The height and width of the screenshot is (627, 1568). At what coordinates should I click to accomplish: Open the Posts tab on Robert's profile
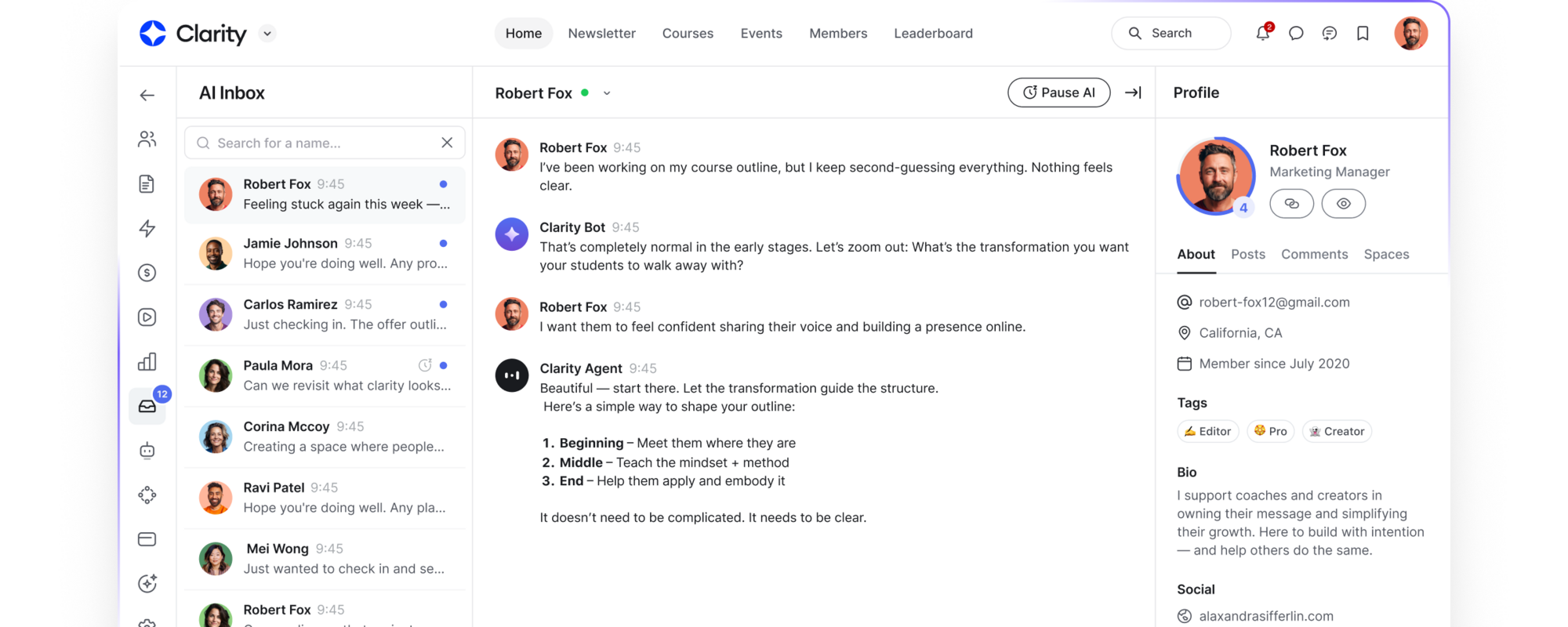pyautogui.click(x=1247, y=254)
